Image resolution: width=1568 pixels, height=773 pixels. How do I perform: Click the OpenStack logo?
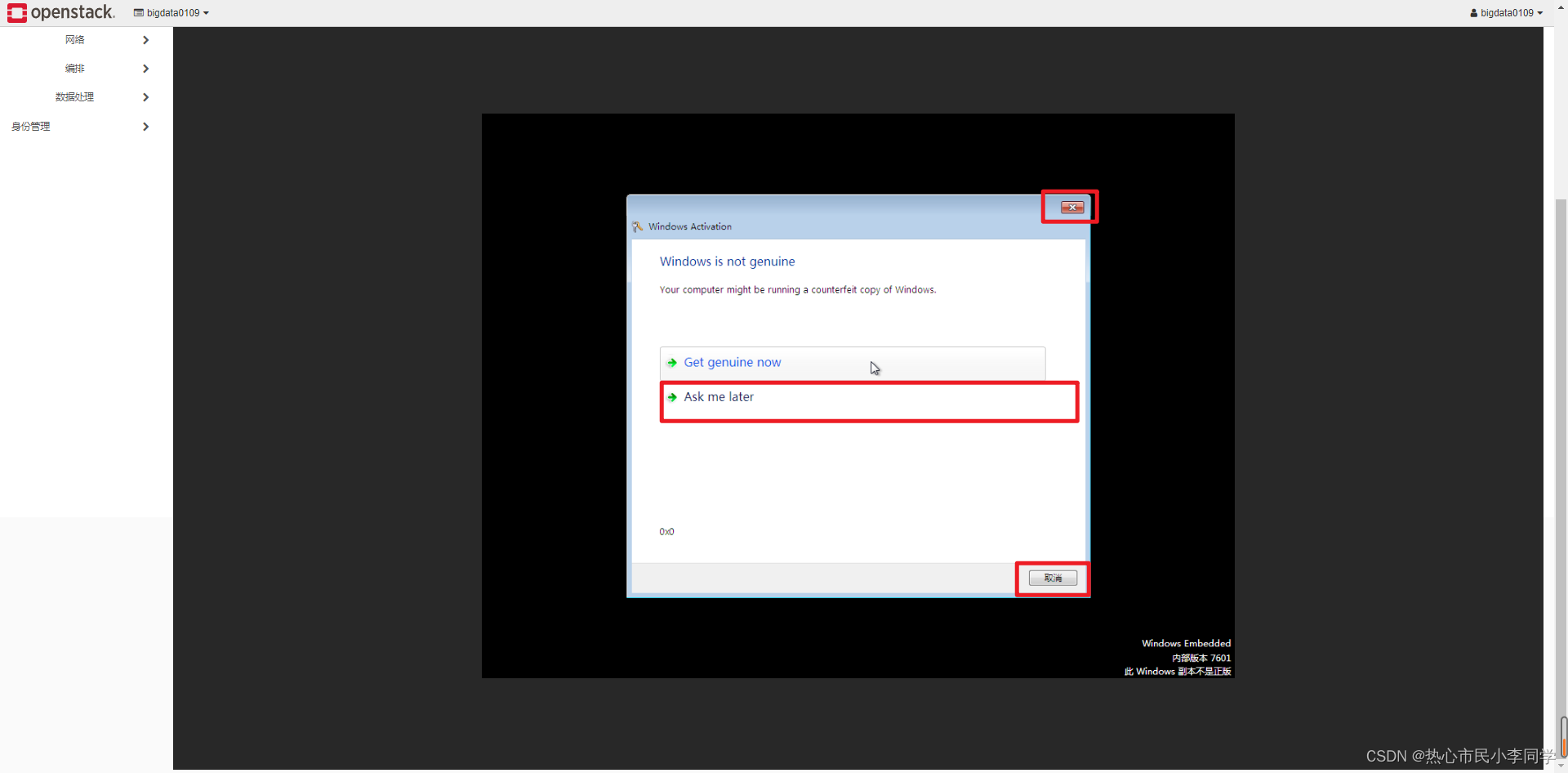(x=61, y=12)
